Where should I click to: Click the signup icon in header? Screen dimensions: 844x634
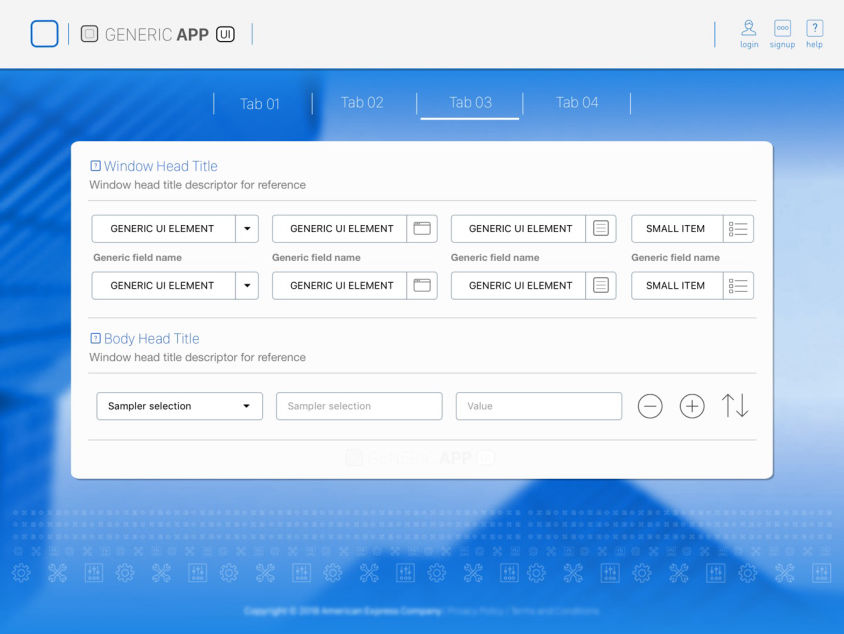click(782, 29)
